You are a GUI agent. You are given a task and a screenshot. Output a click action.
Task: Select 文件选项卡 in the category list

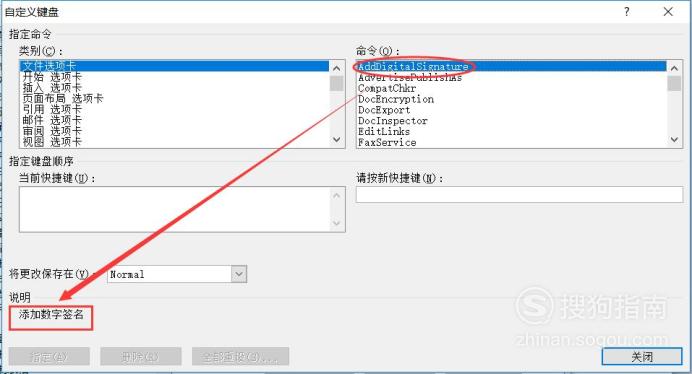pos(174,66)
